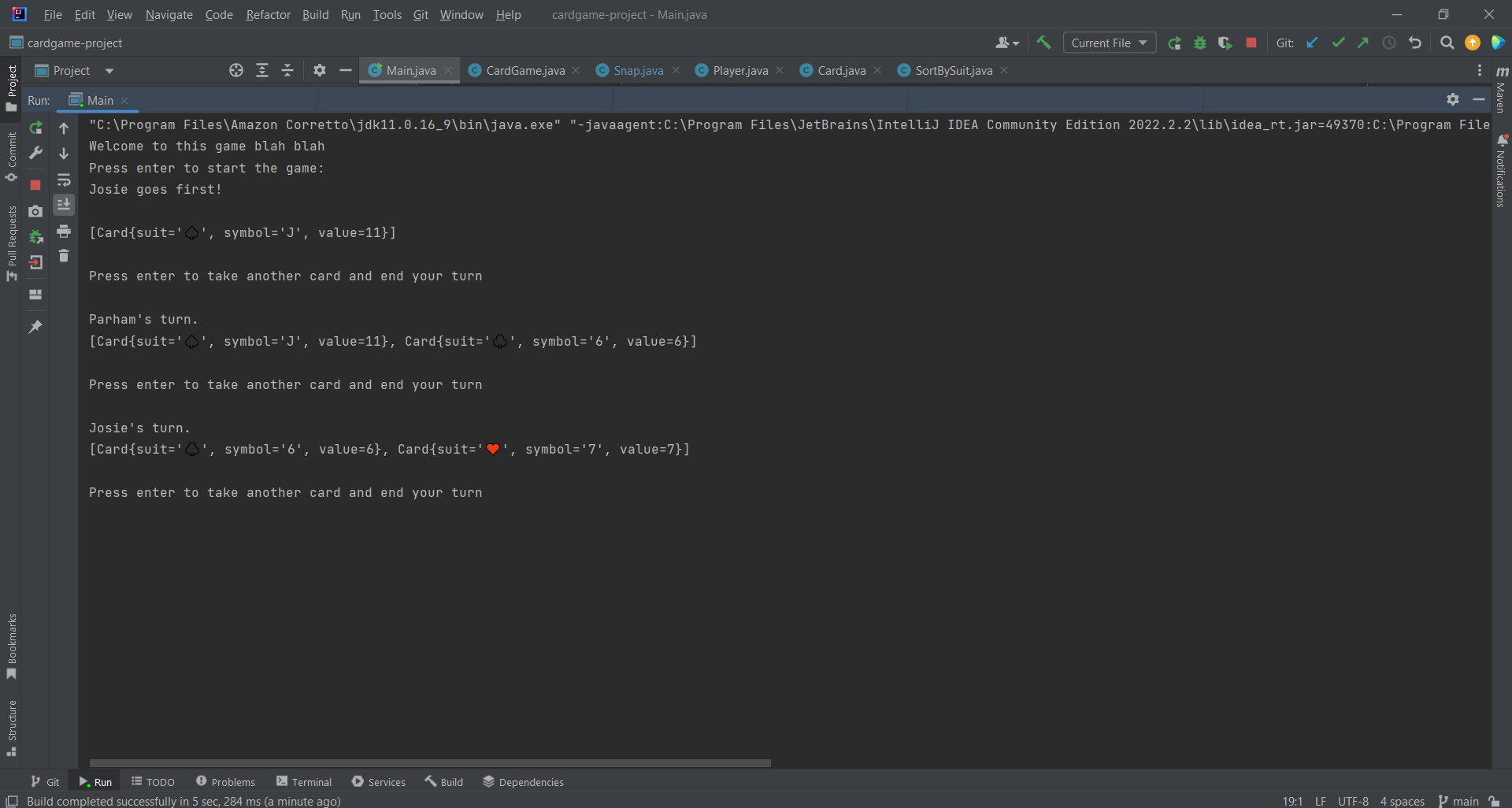Click Run with Coverage icon
This screenshot has width=1512, height=808.
tap(1225, 43)
